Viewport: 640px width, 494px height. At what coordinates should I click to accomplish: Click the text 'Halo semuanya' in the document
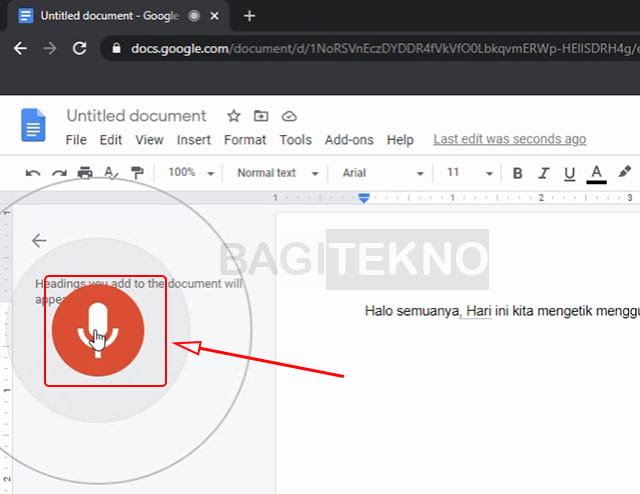point(411,311)
